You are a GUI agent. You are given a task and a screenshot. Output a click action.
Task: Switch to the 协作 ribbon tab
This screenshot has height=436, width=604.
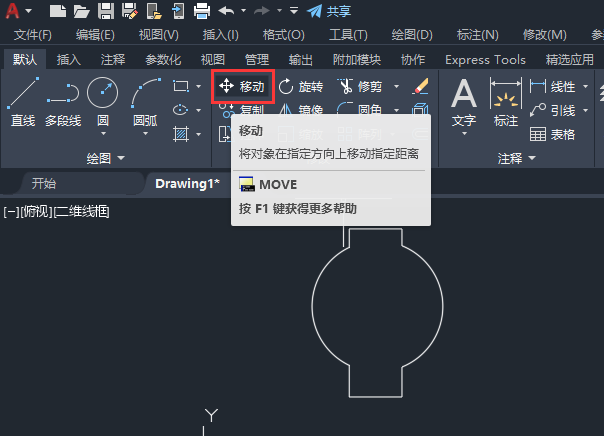[x=413, y=60]
